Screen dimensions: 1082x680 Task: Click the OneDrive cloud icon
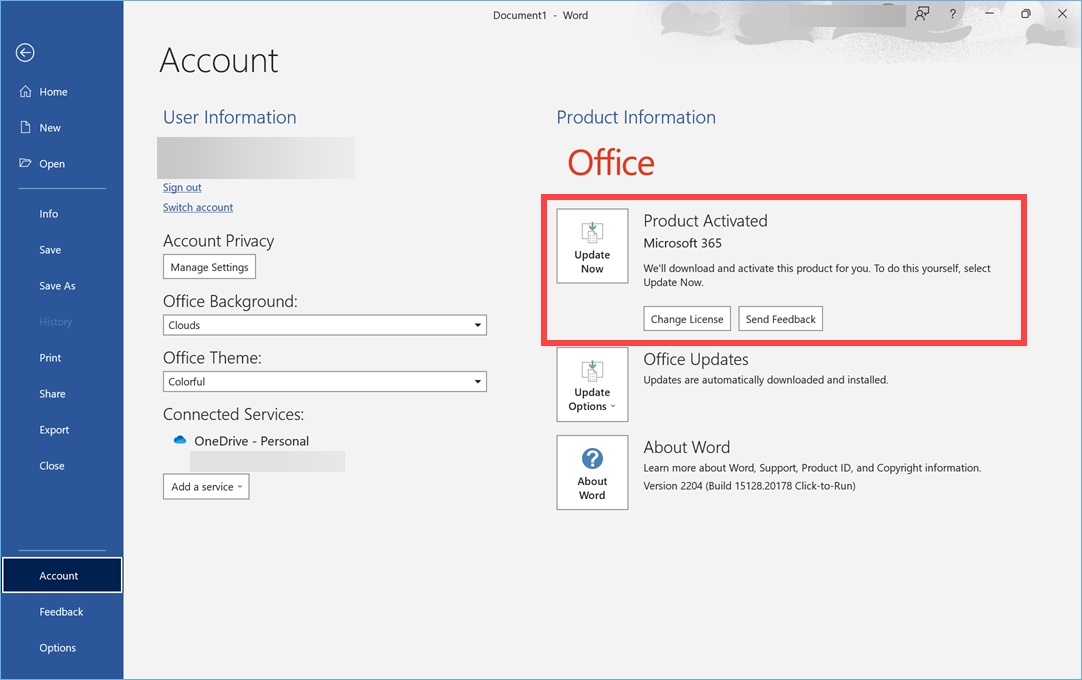click(x=180, y=440)
